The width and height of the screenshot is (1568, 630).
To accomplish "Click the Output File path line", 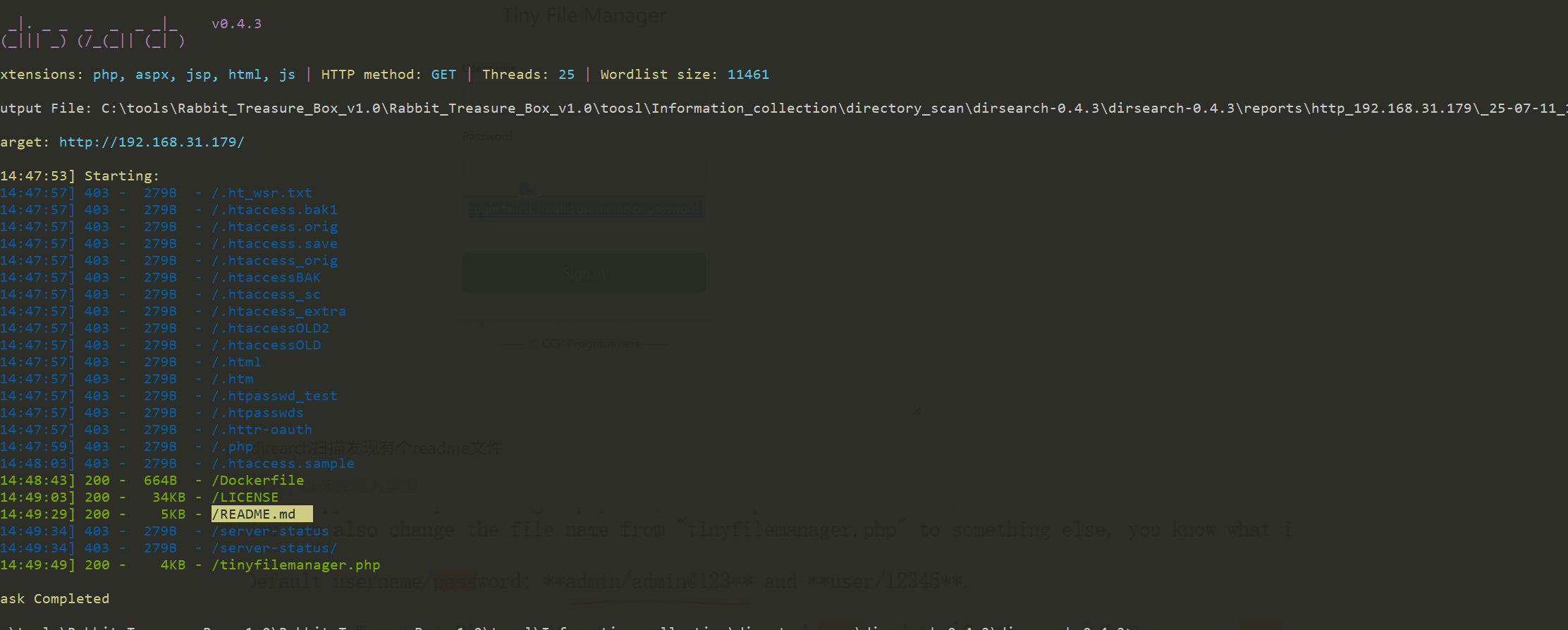I will coord(784,109).
